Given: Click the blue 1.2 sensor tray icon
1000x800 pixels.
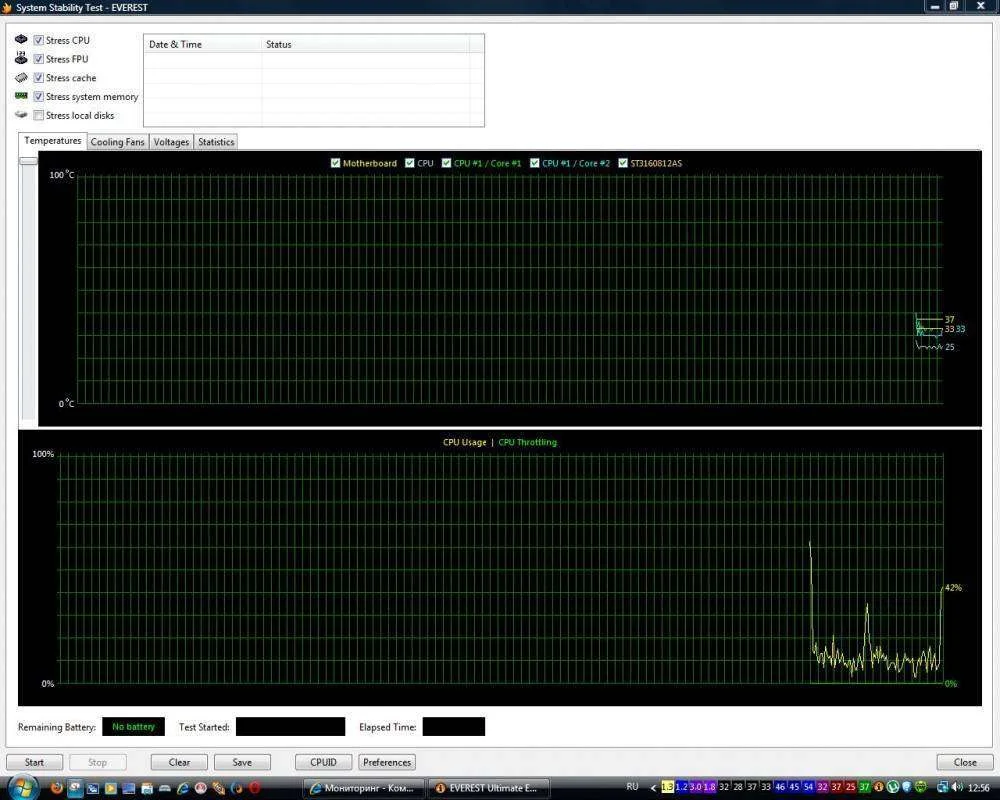Looking at the screenshot, I should point(681,787).
